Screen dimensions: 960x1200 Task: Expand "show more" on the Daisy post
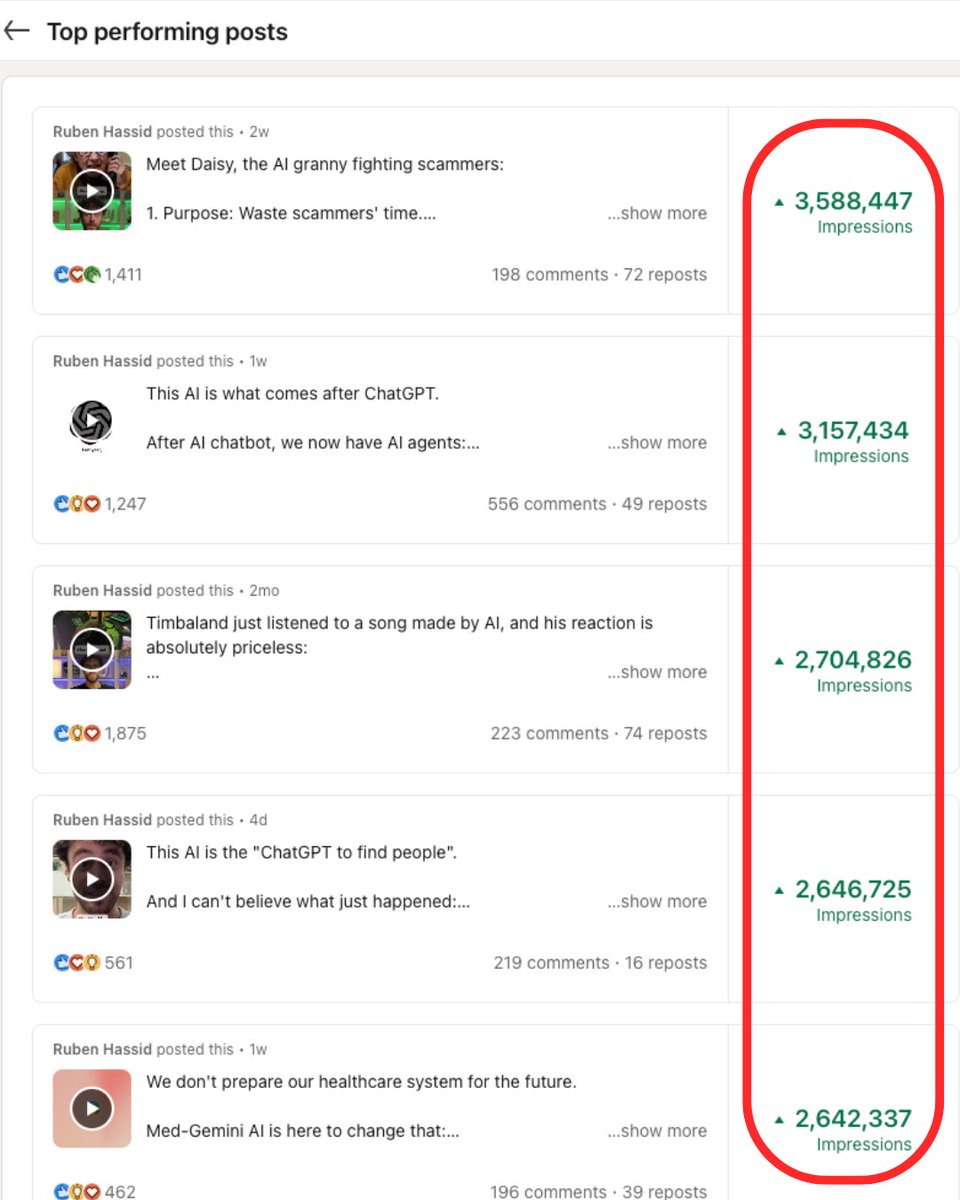[x=657, y=214]
